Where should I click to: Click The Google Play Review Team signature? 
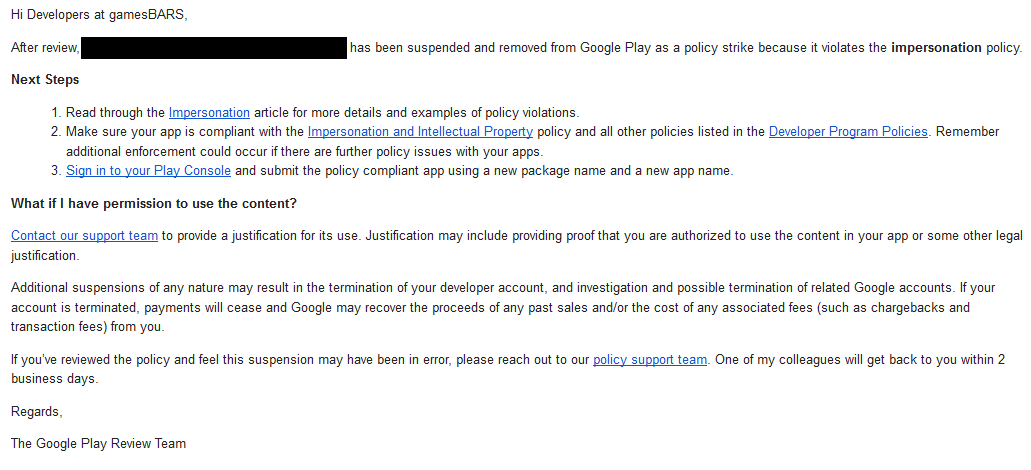(98, 443)
